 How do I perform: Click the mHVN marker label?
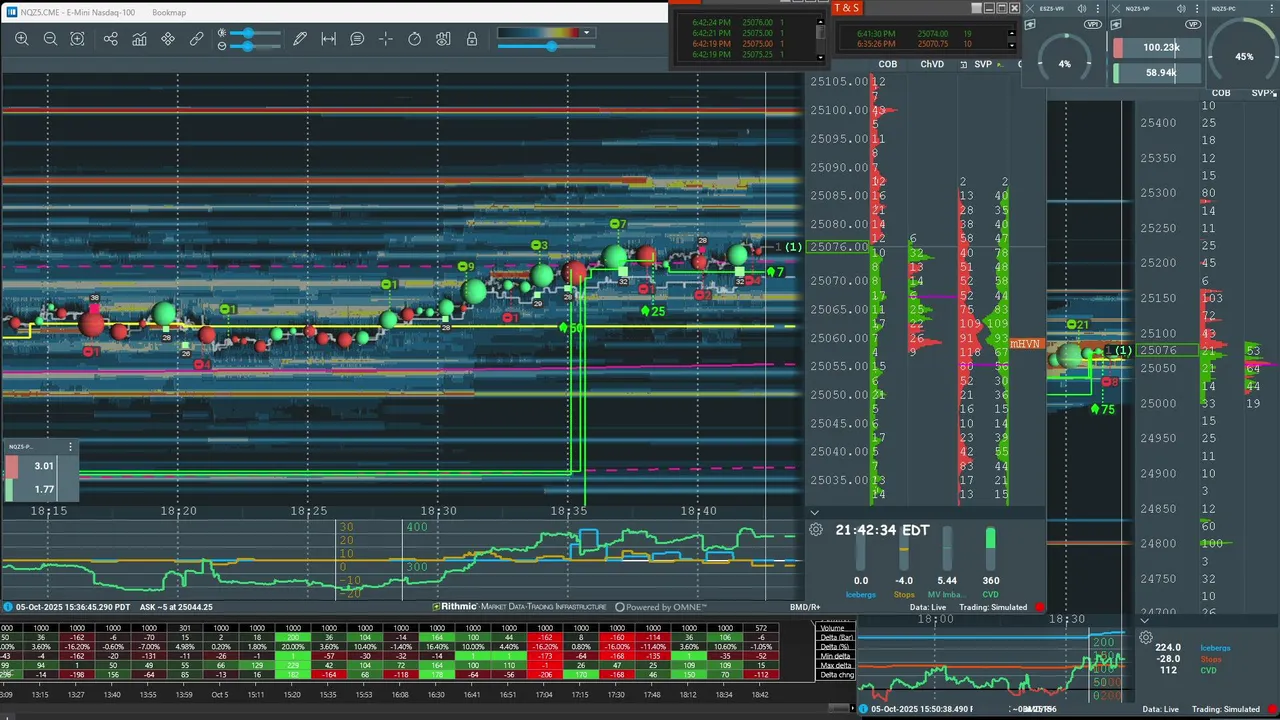[x=1025, y=344]
